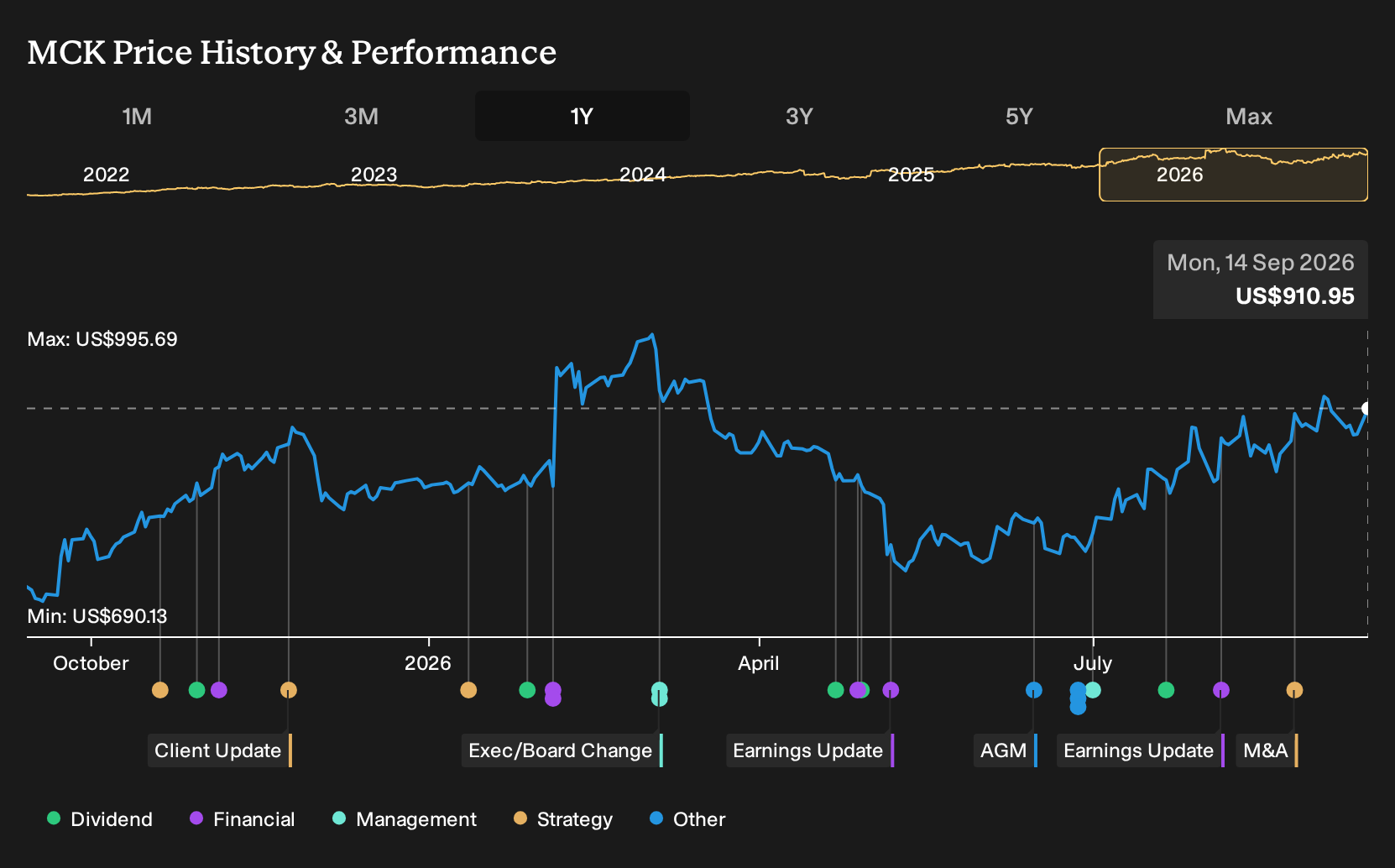
Task: Click the teal Management marker at July
Action: (x=1093, y=690)
